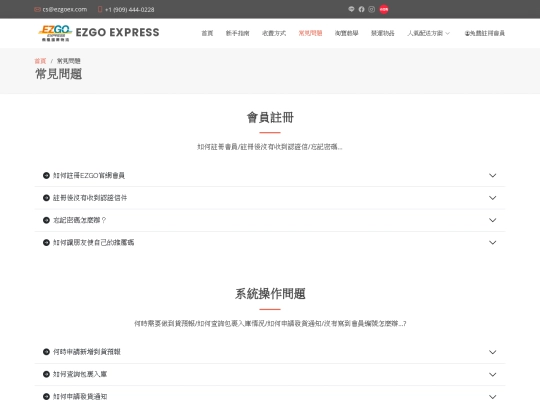Click the 常見問題 page title heading
This screenshot has height=405, width=540.
pyautogui.click(x=59, y=74)
